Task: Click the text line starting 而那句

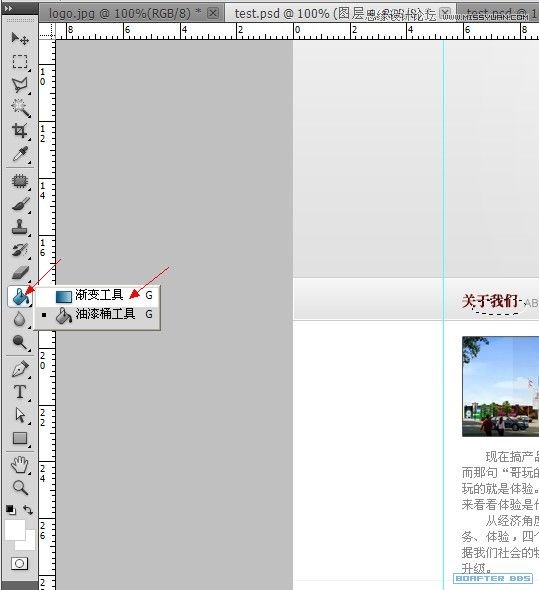Action: [500, 472]
